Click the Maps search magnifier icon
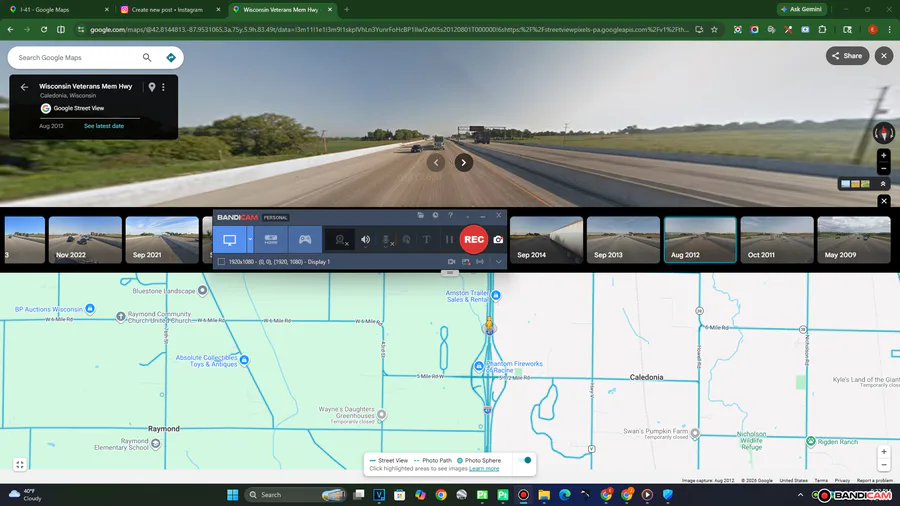The image size is (900, 506). pos(147,57)
